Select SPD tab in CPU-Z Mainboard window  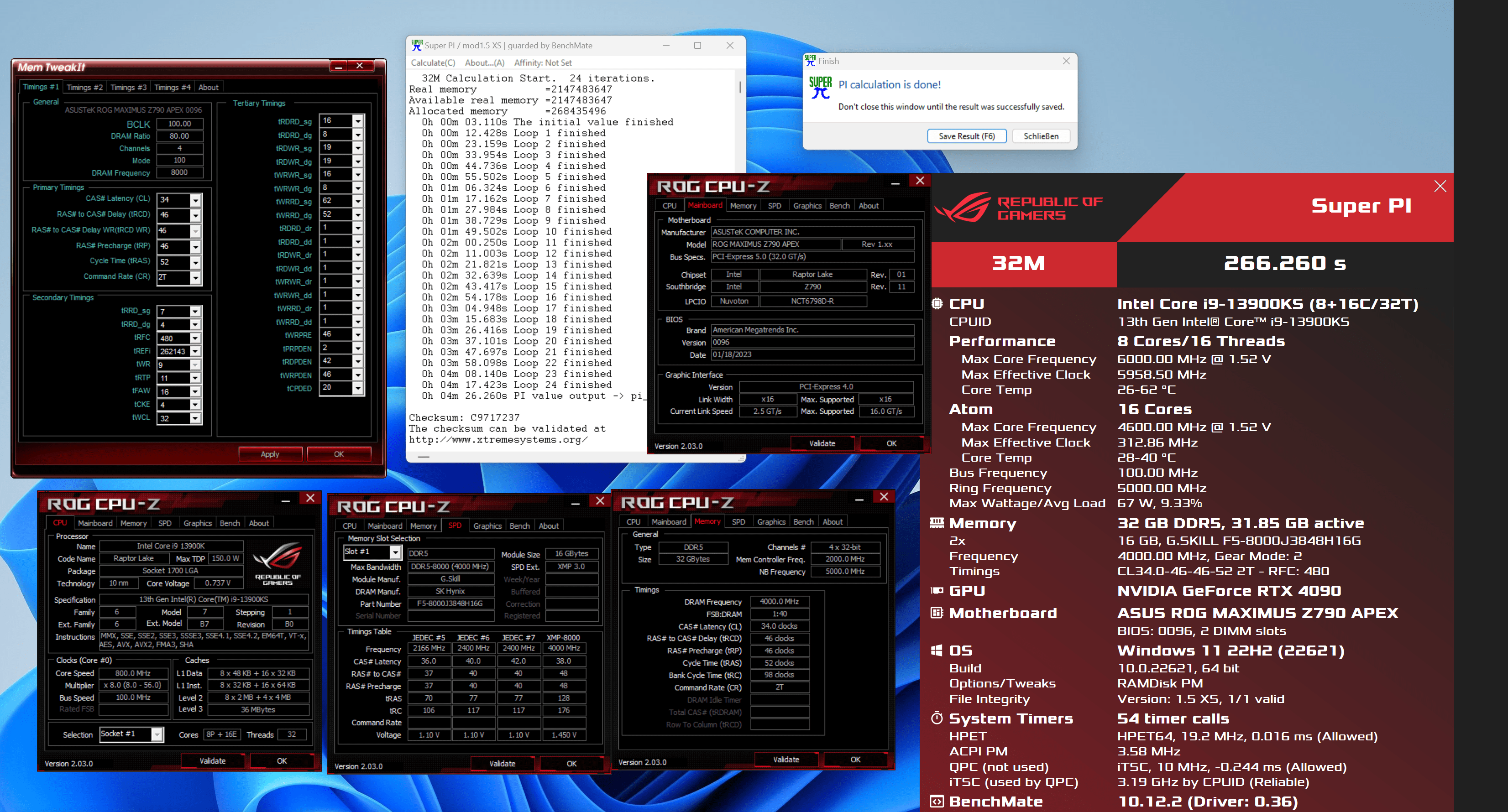tap(775, 206)
